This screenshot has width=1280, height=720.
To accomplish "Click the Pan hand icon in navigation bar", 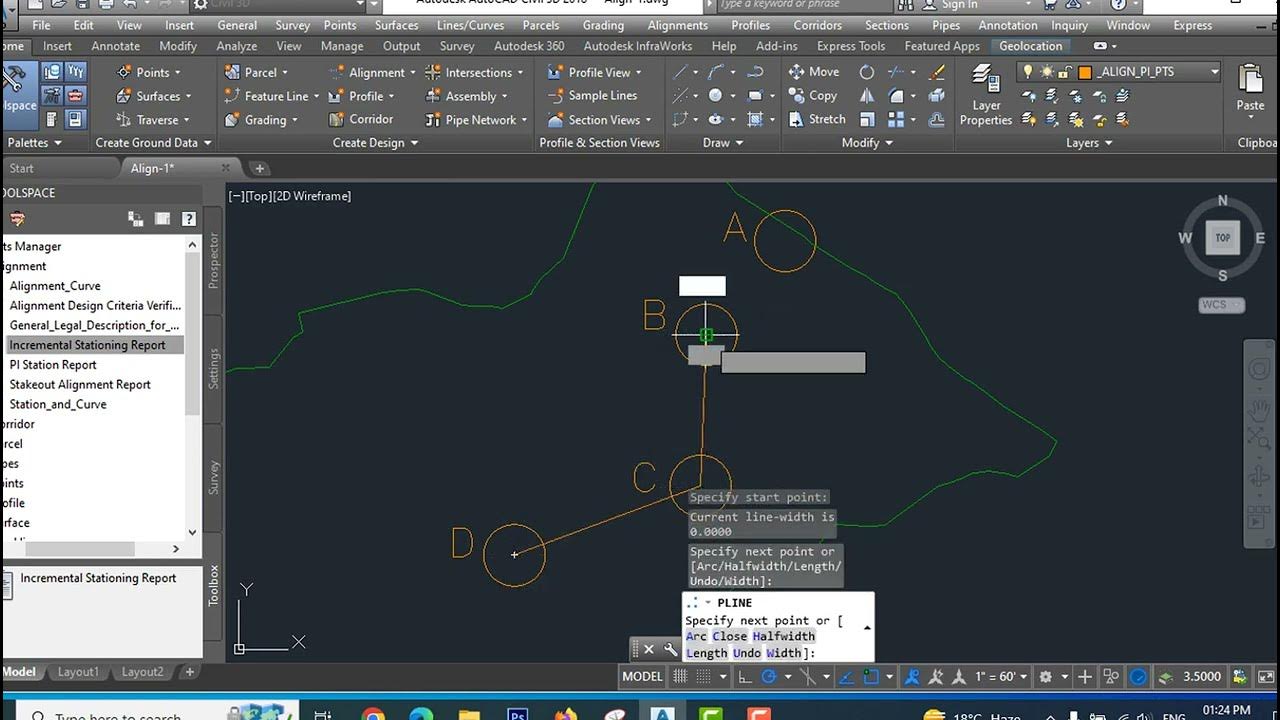I will pyautogui.click(x=1258, y=410).
